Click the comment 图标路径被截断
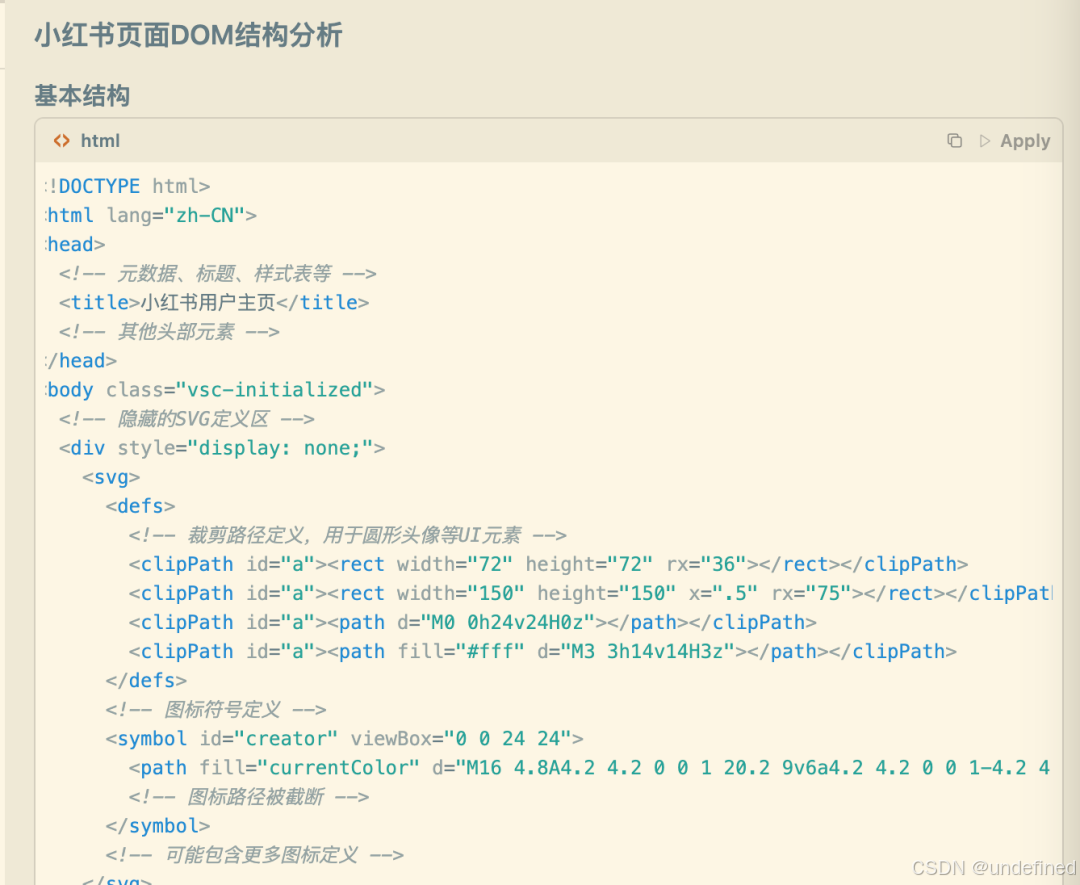The image size is (1080, 885). pyautogui.click(x=249, y=797)
